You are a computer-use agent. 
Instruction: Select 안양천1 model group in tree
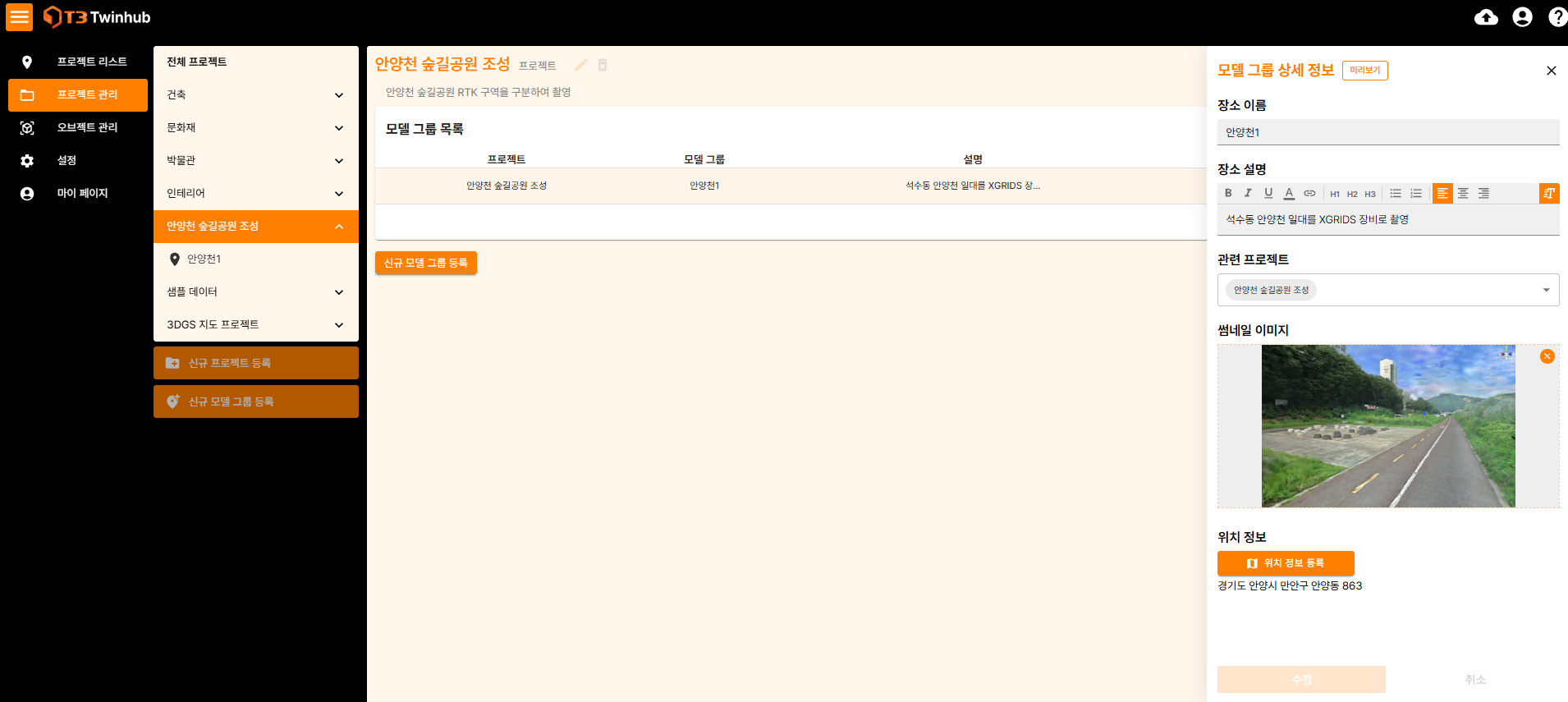256,259
